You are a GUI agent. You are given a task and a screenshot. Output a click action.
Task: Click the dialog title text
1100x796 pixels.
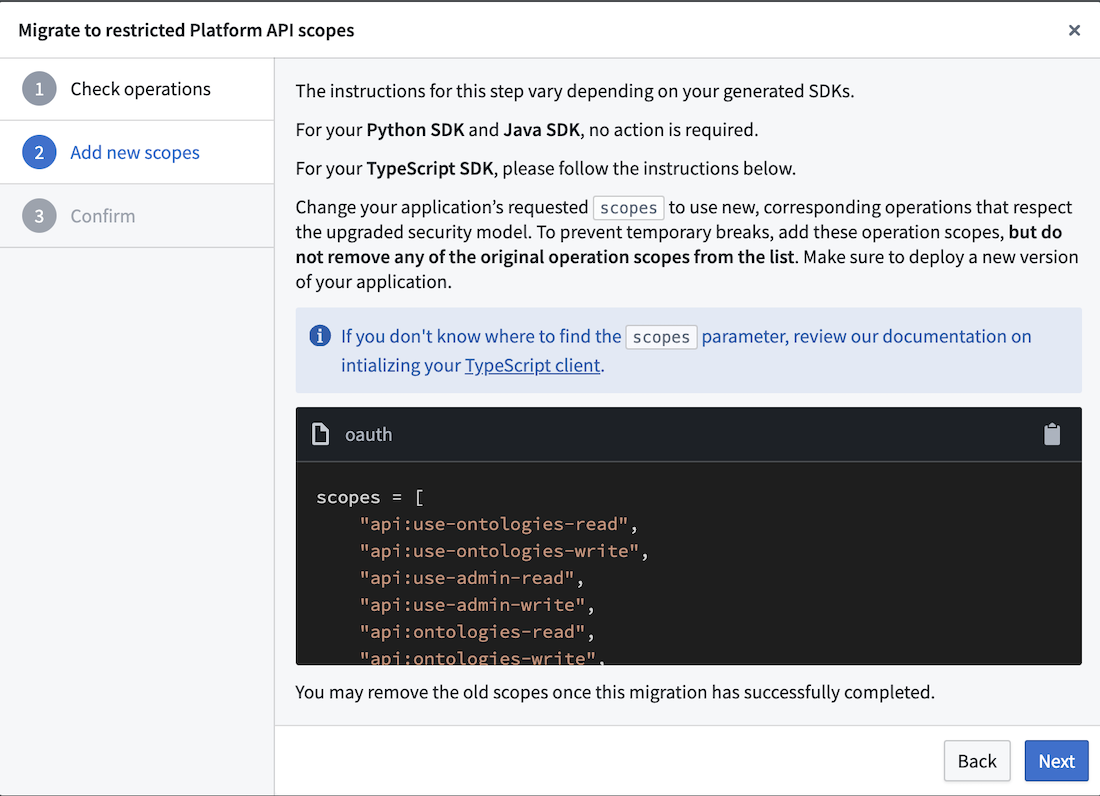[185, 30]
